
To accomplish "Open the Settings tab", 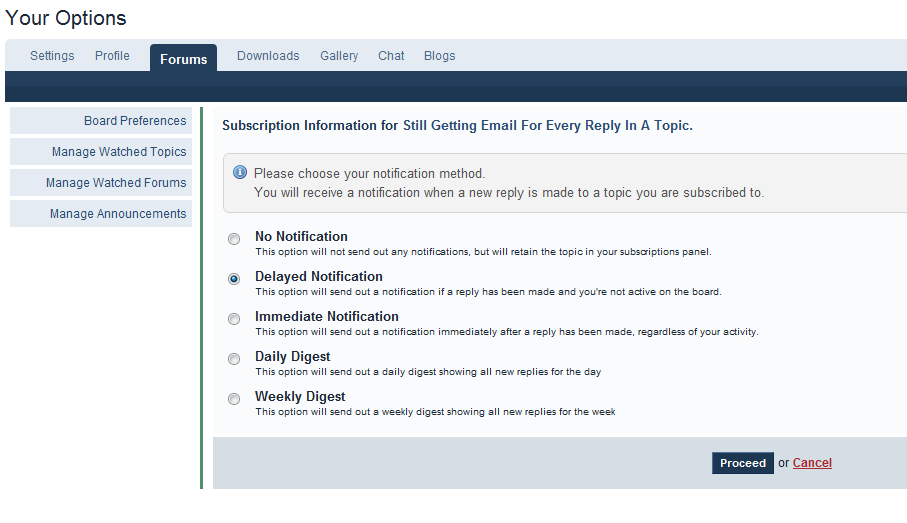I will click(52, 56).
